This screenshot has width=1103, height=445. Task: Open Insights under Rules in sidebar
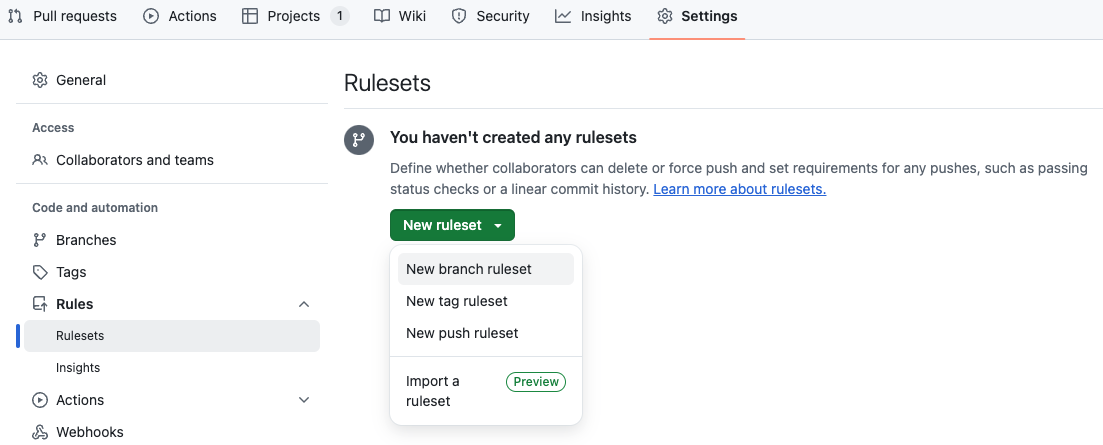pos(78,368)
